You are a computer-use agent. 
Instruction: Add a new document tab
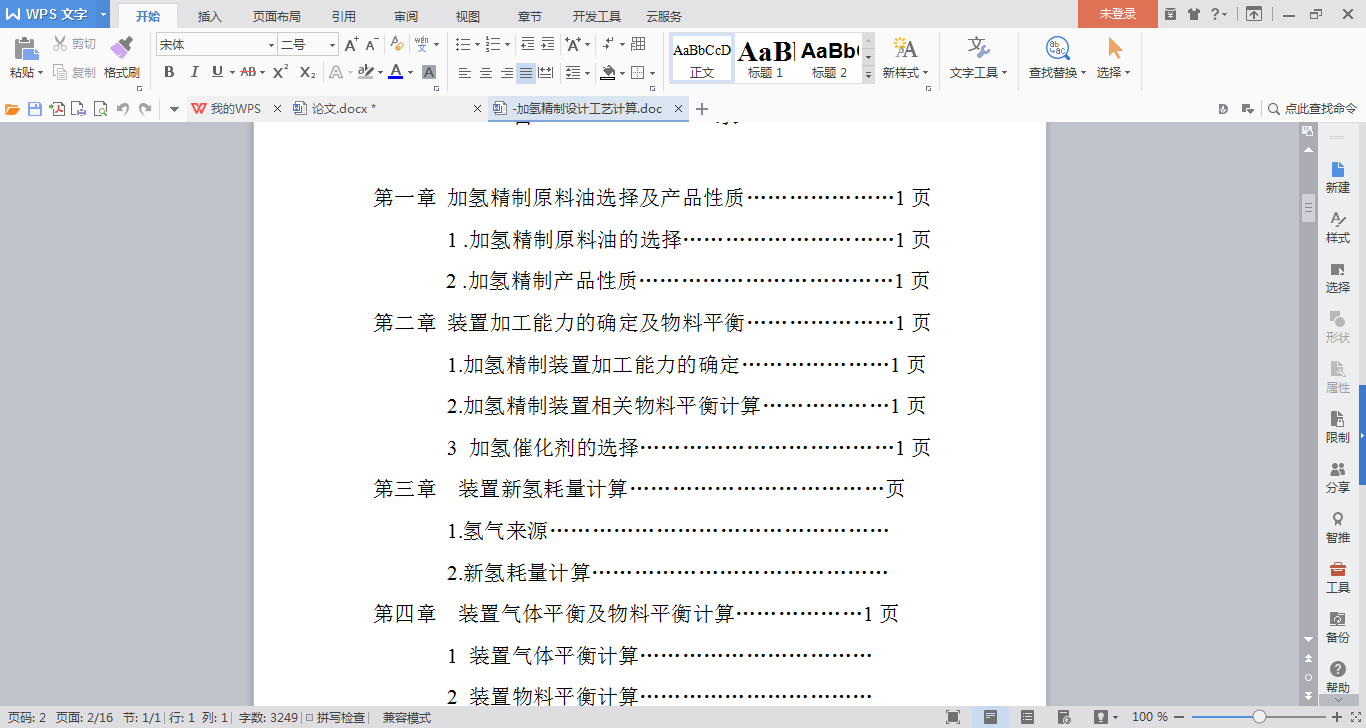(702, 109)
